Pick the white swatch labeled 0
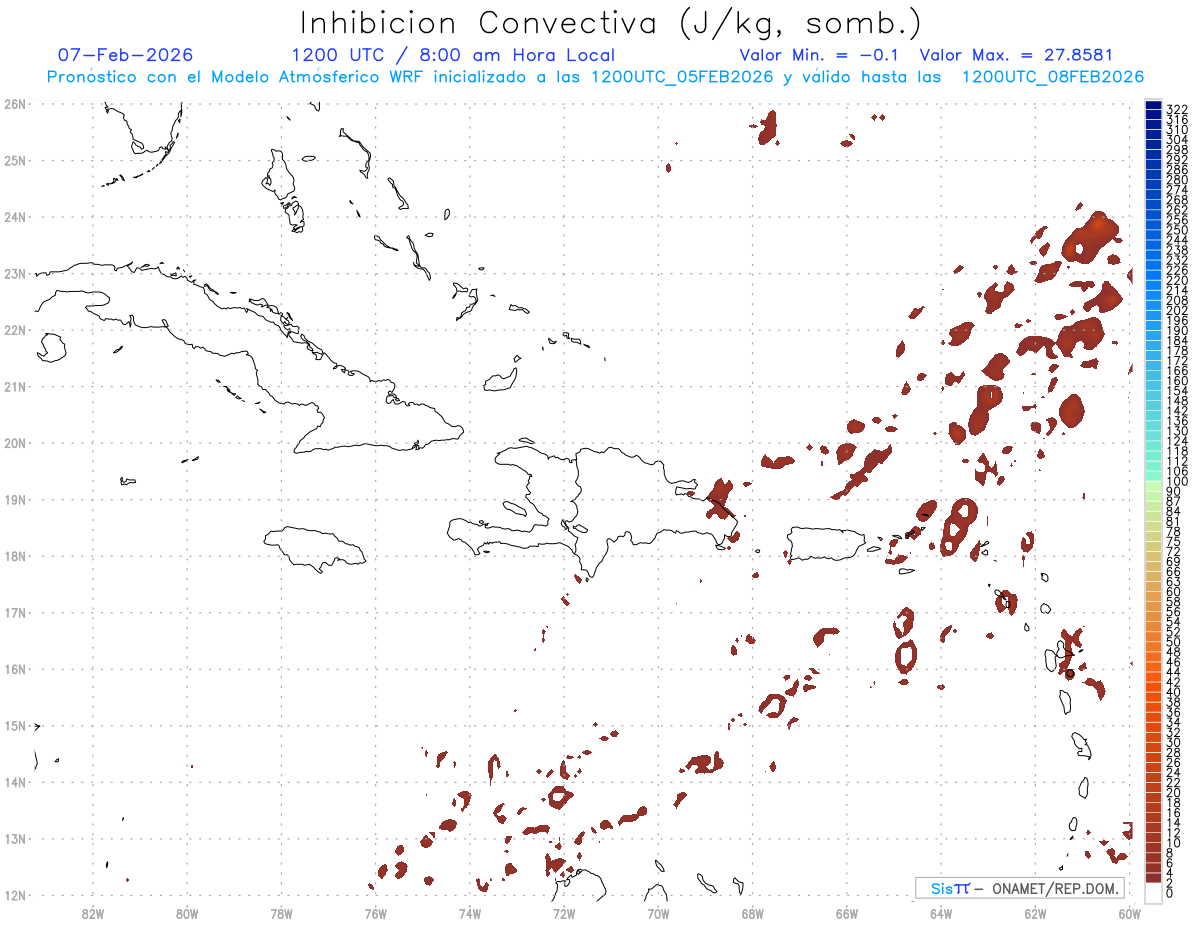The width and height of the screenshot is (1200, 927). coord(1153,891)
